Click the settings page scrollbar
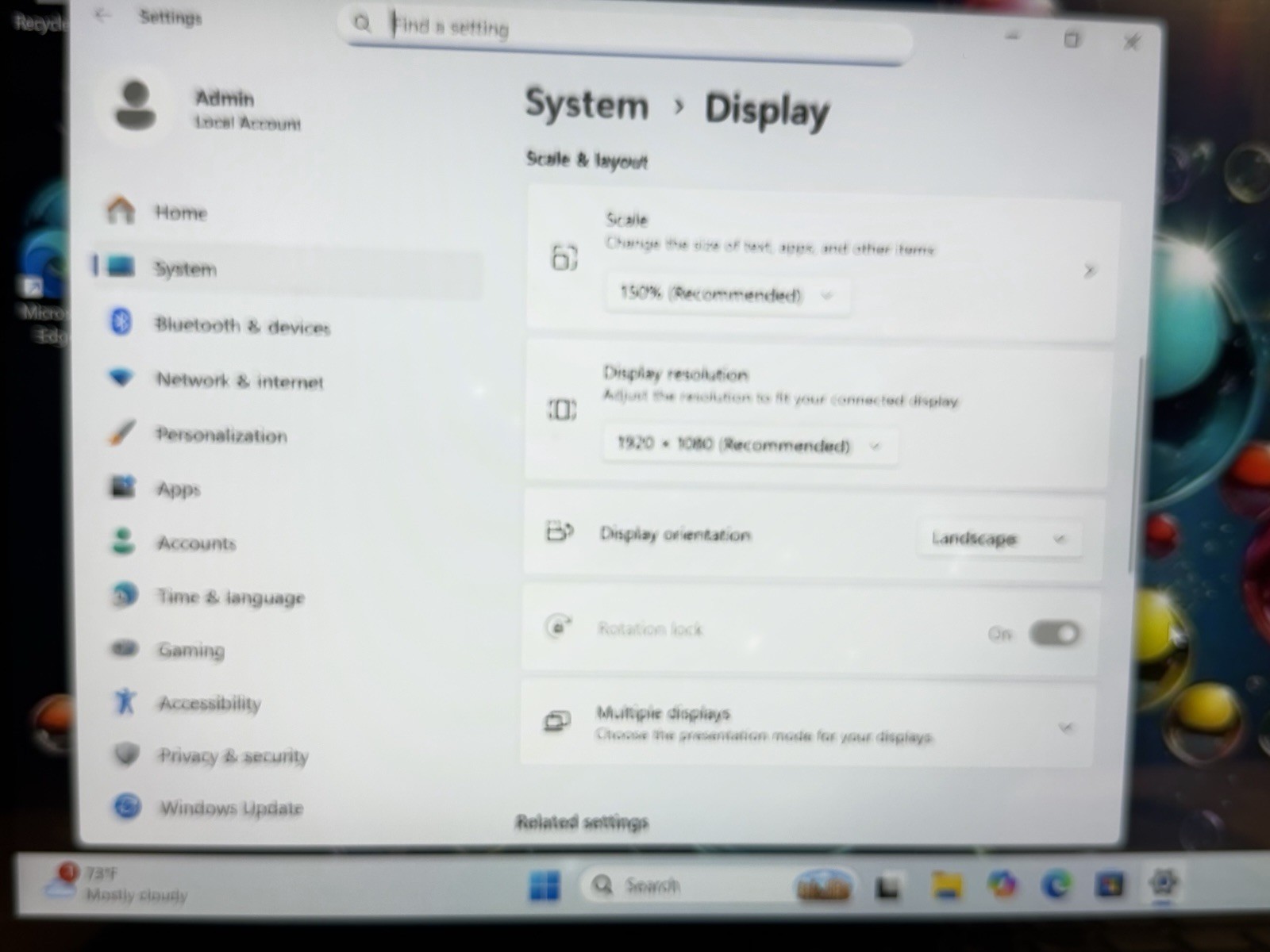The image size is (1270, 952). tap(1135, 464)
